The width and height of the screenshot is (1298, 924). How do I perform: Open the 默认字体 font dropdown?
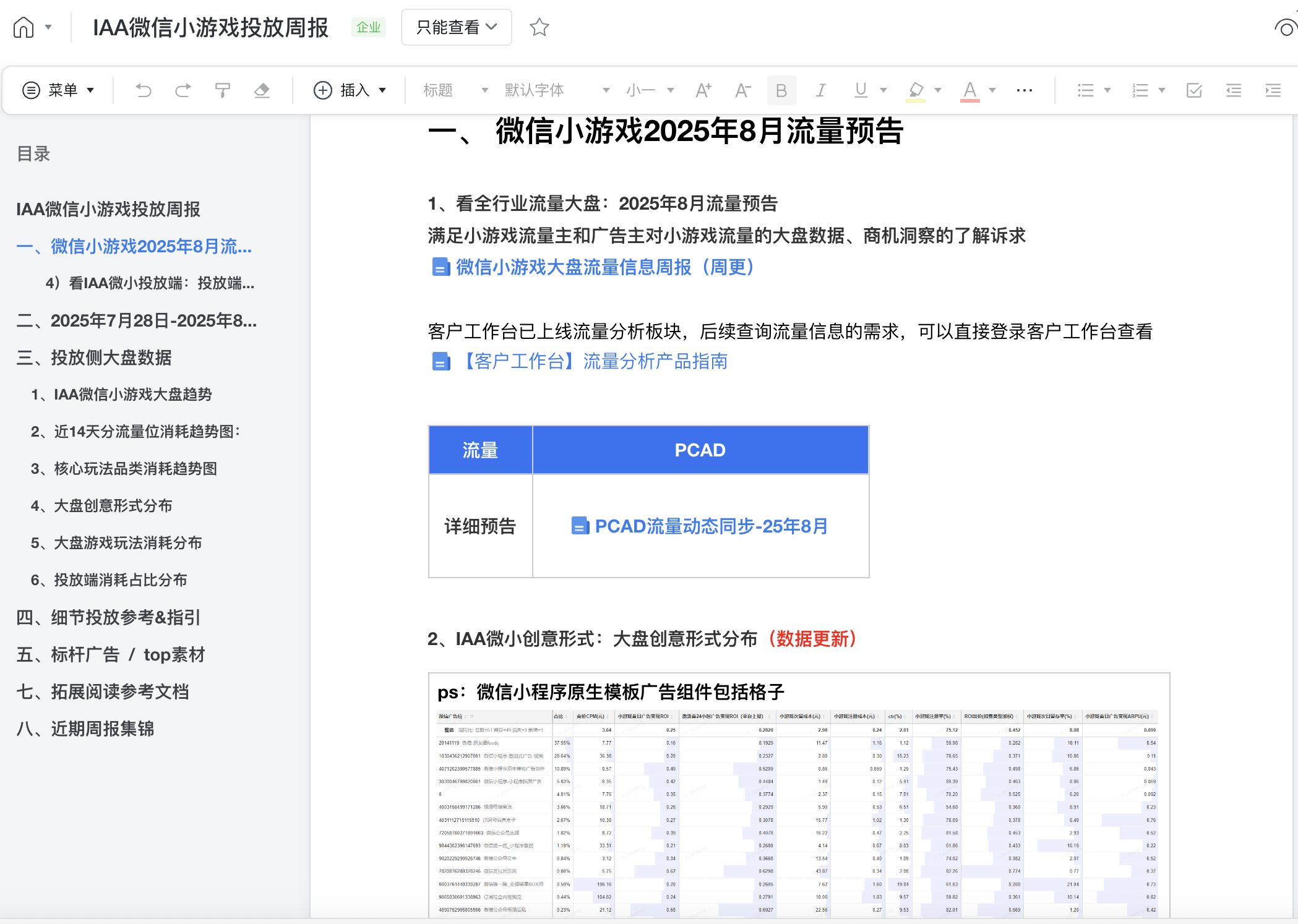(557, 90)
